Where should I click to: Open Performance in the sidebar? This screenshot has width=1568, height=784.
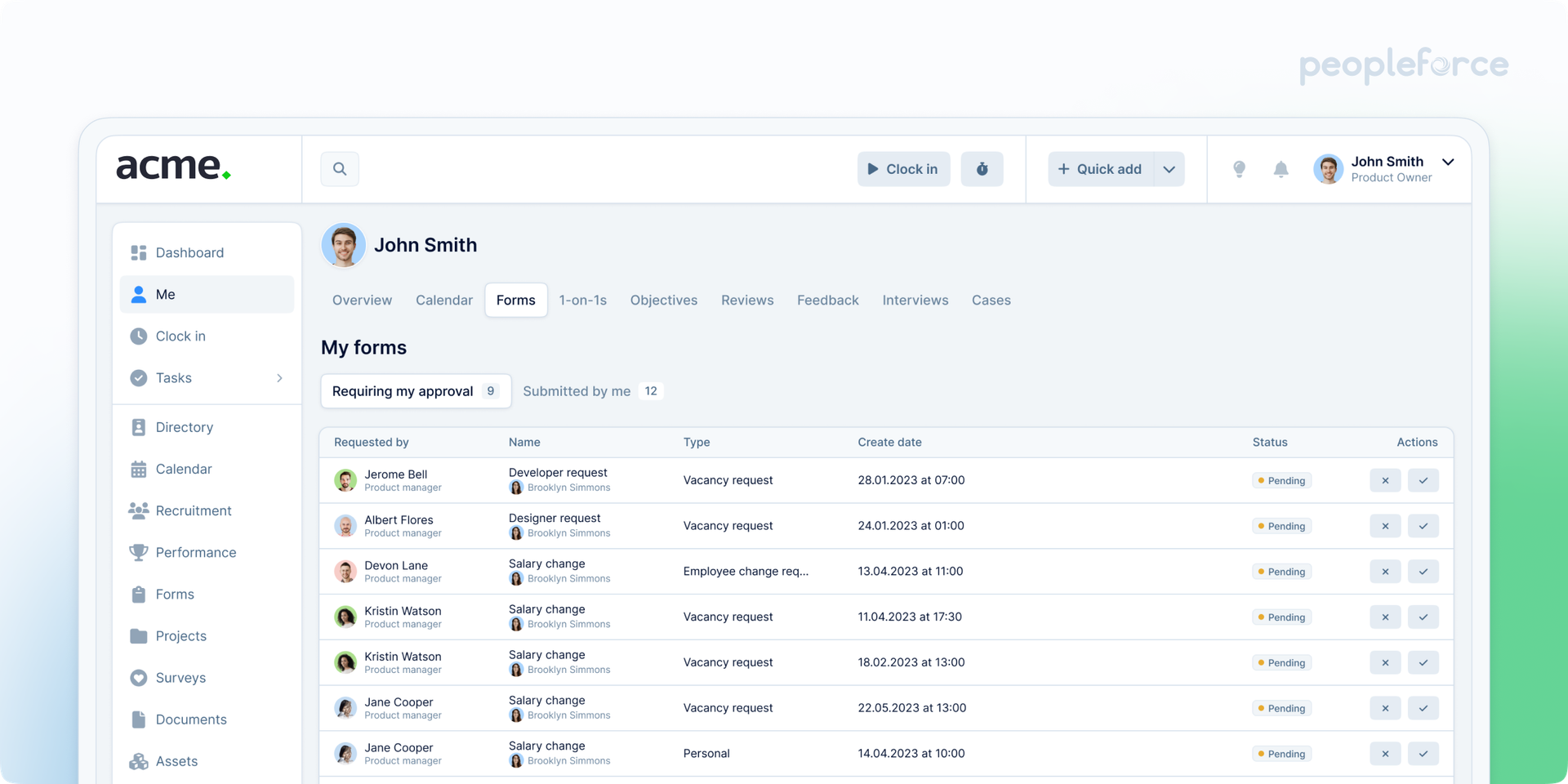[207, 552]
